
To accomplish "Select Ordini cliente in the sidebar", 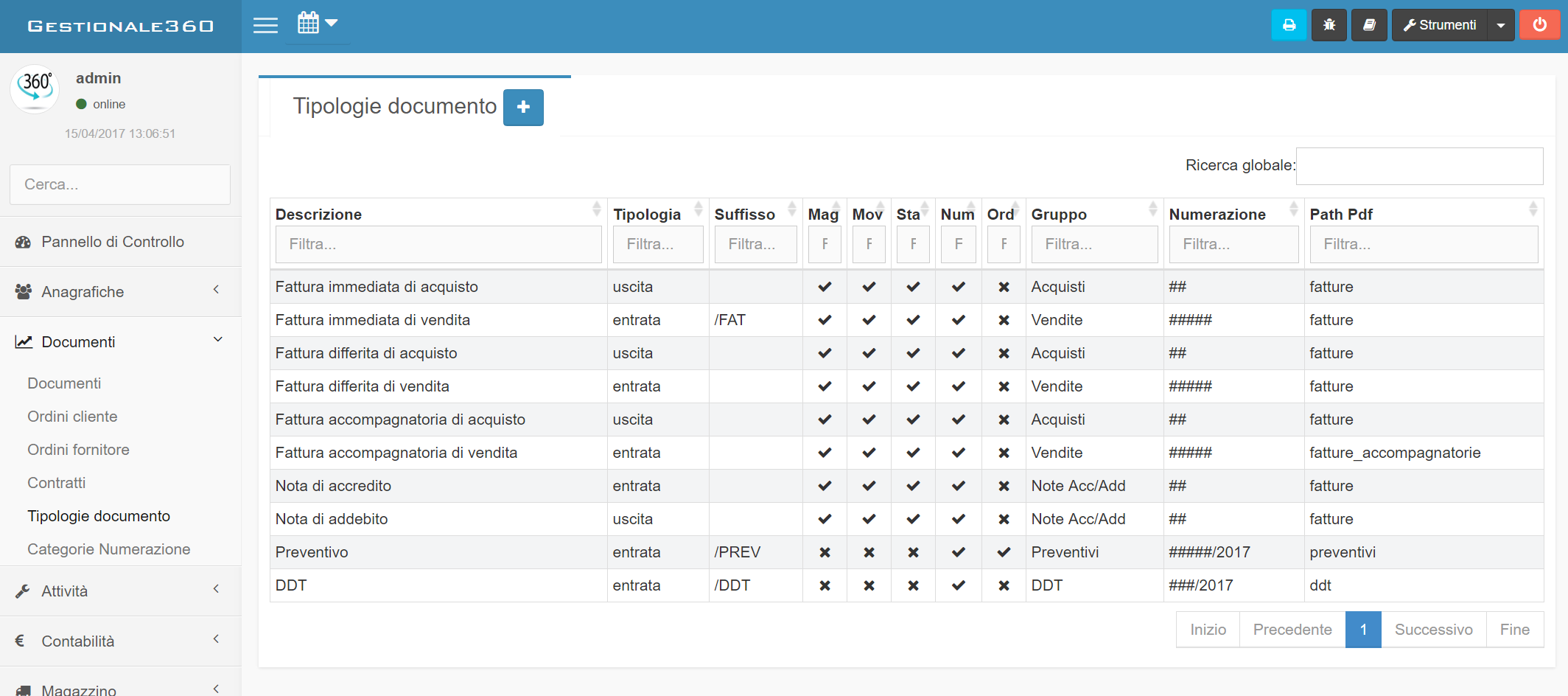I will (72, 417).
